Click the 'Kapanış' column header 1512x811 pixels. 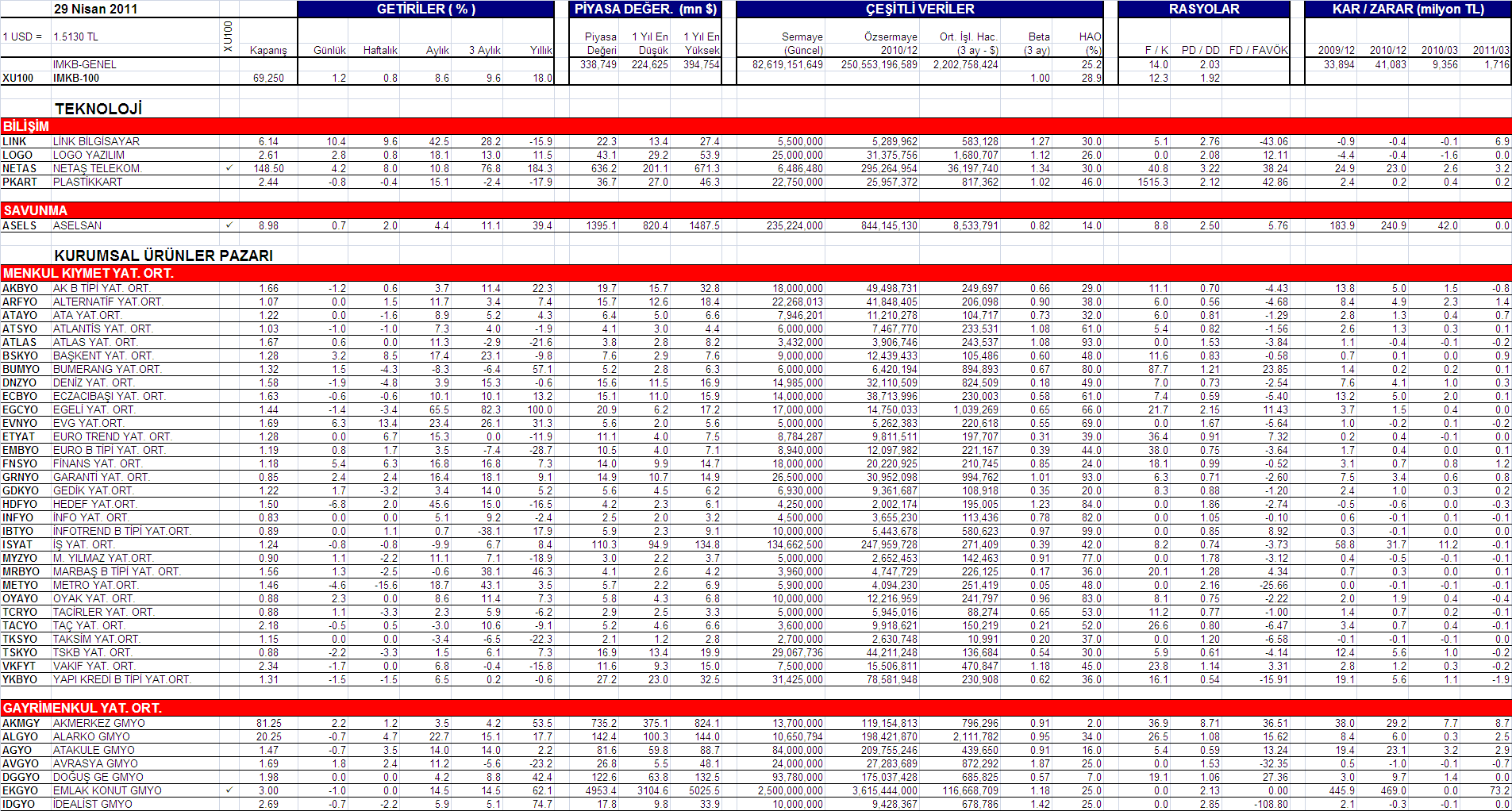pyautogui.click(x=268, y=50)
